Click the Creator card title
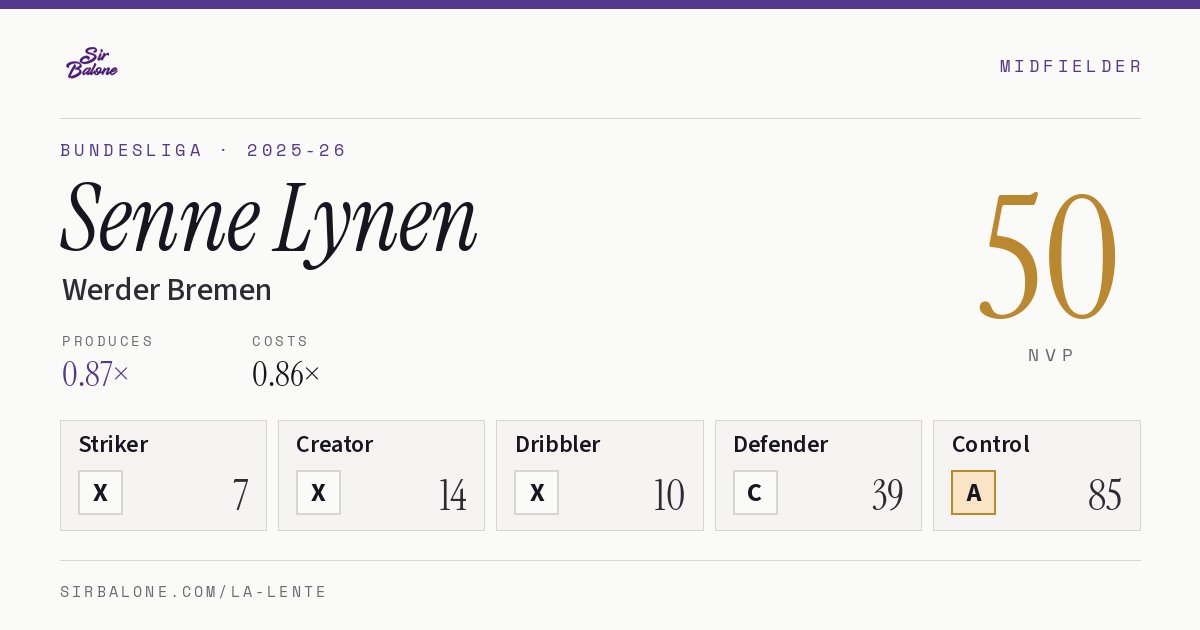Image resolution: width=1200 pixels, height=630 pixels. 335,444
